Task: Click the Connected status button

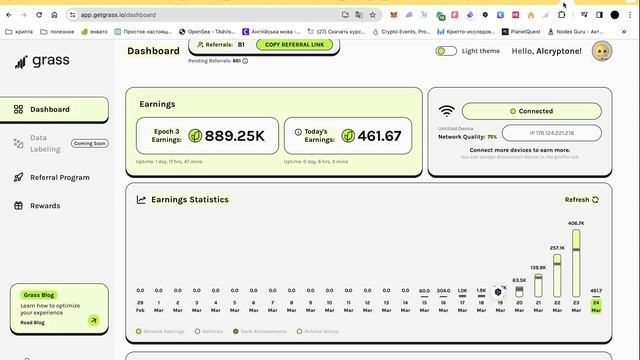Action: [531, 111]
